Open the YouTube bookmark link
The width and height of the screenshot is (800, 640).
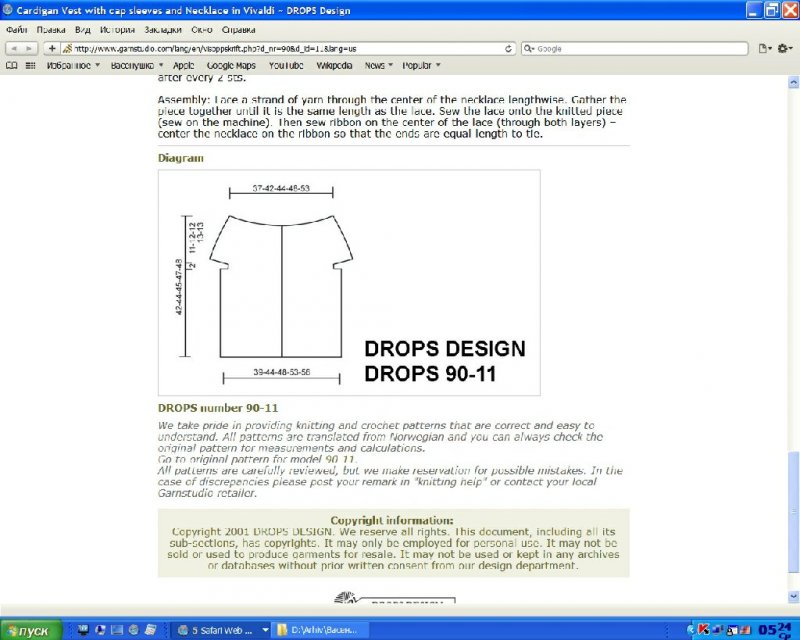point(285,66)
